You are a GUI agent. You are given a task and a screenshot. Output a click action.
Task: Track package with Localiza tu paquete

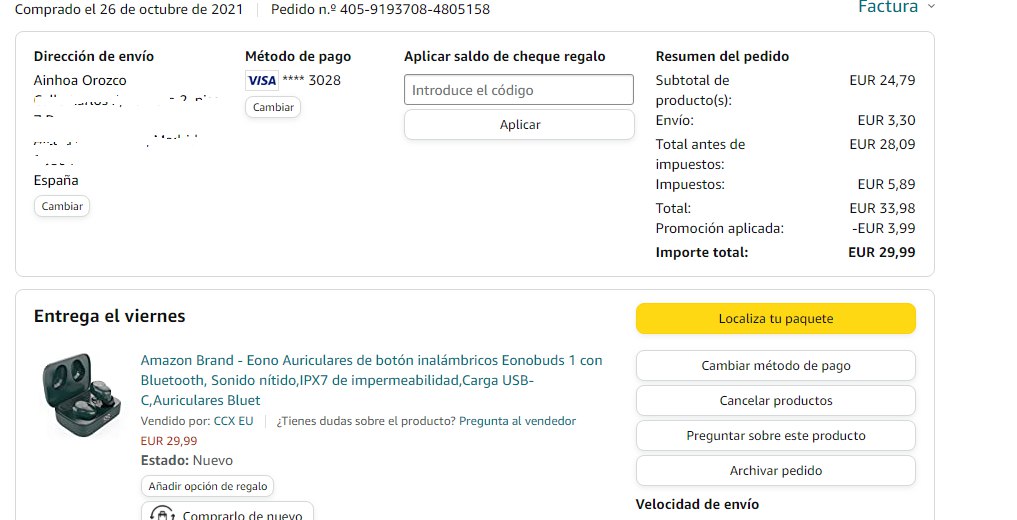[775, 319]
